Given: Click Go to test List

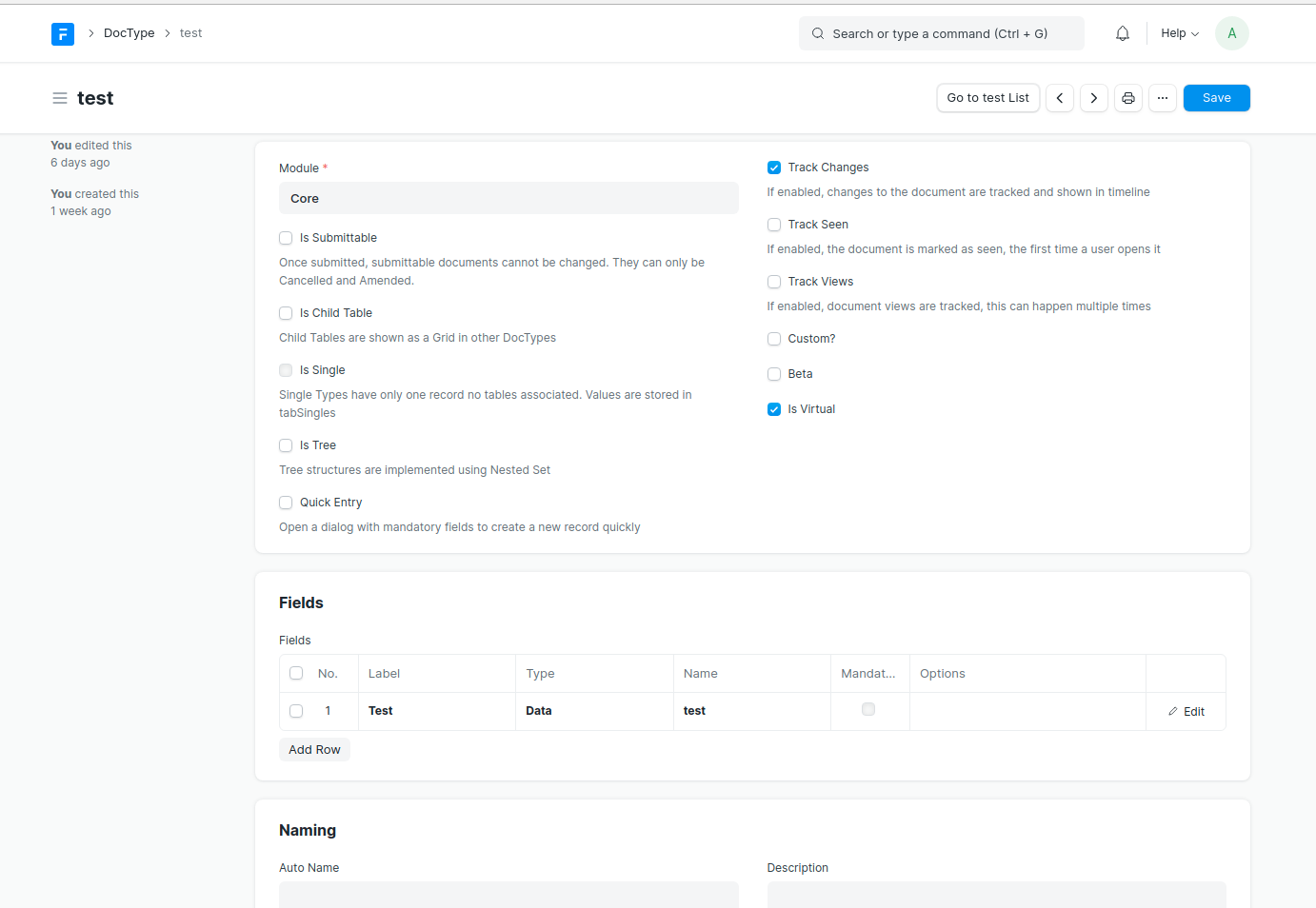Looking at the screenshot, I should 987,98.
